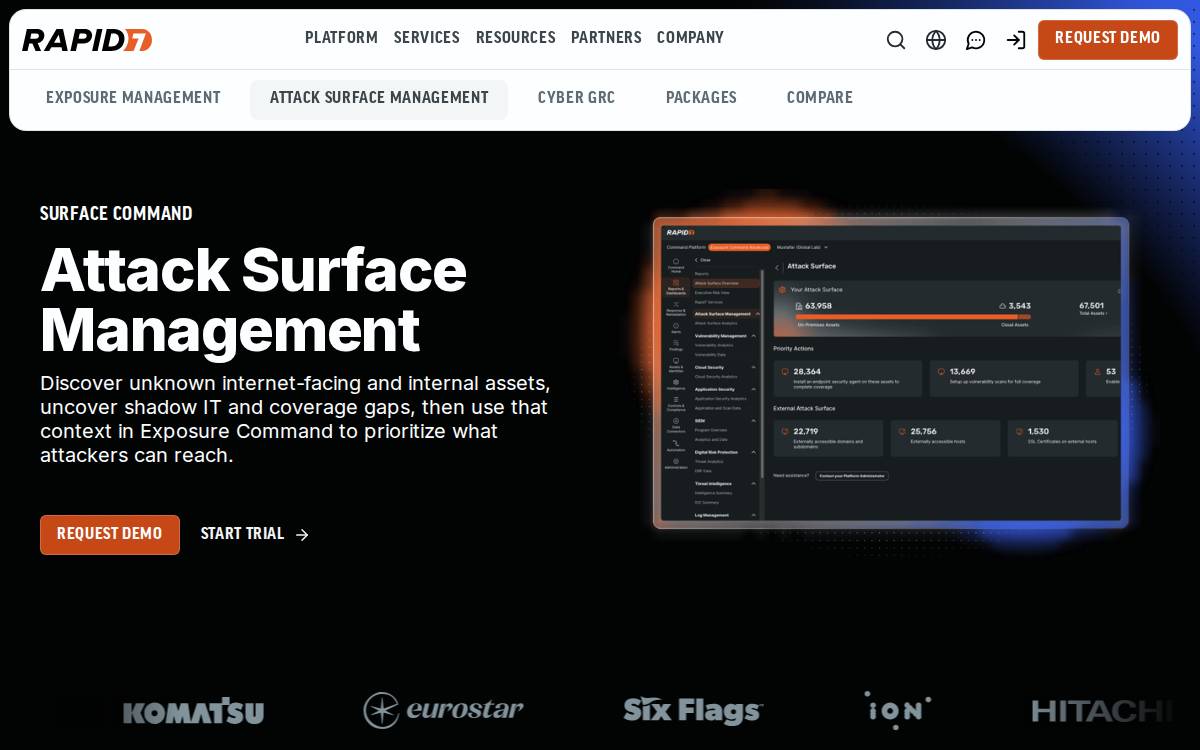The width and height of the screenshot is (1200, 750).
Task: Click the 22,719 figure in dashboard
Action: (805, 431)
